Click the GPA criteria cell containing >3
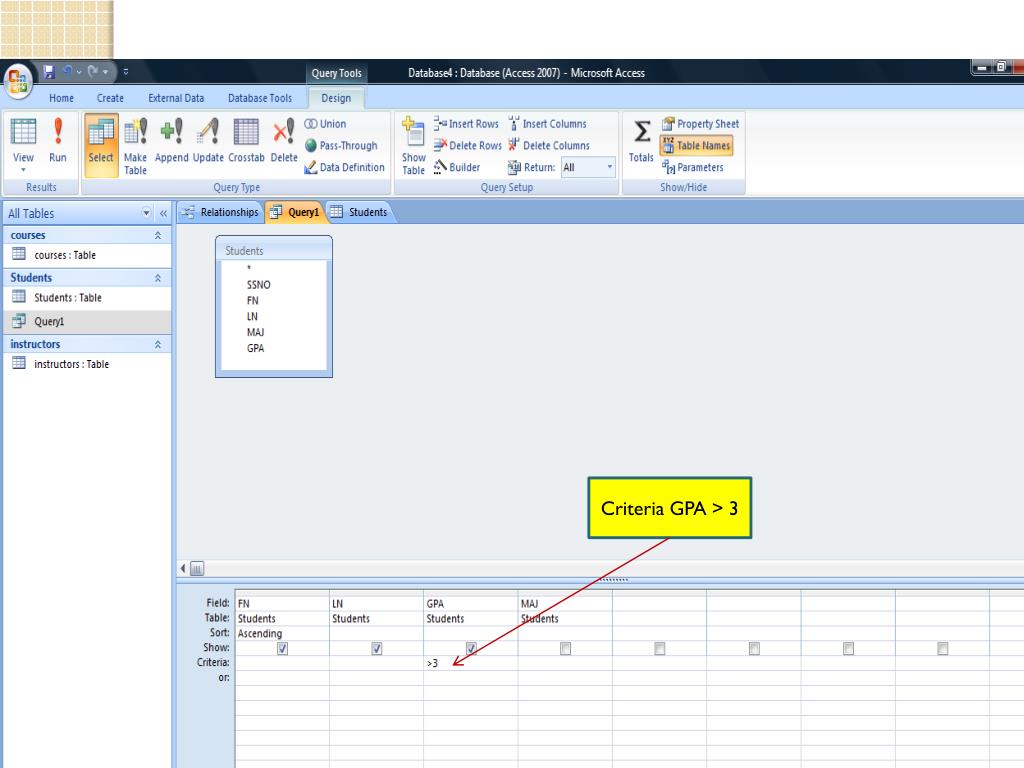 click(470, 663)
